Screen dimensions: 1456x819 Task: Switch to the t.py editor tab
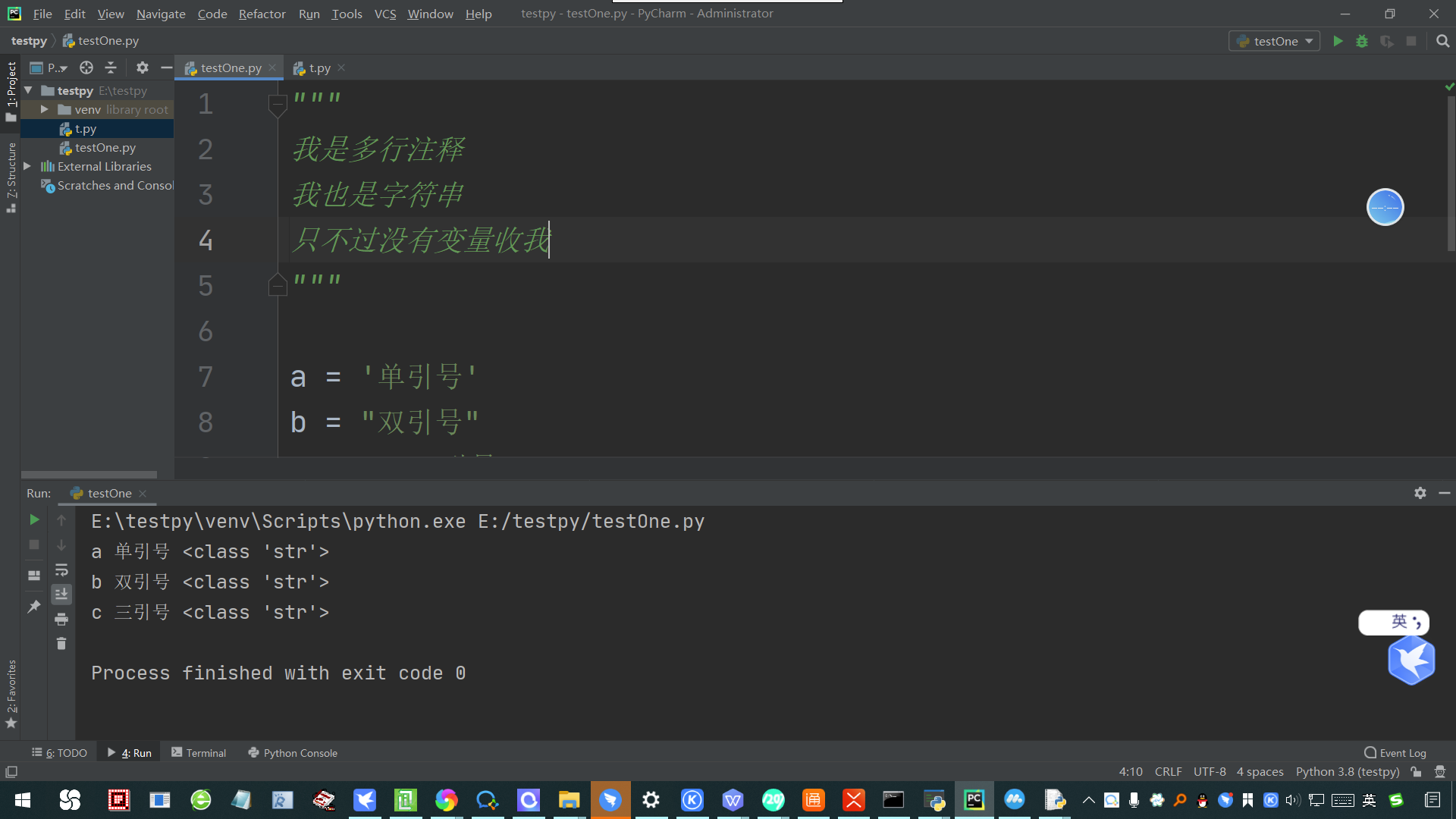click(319, 67)
